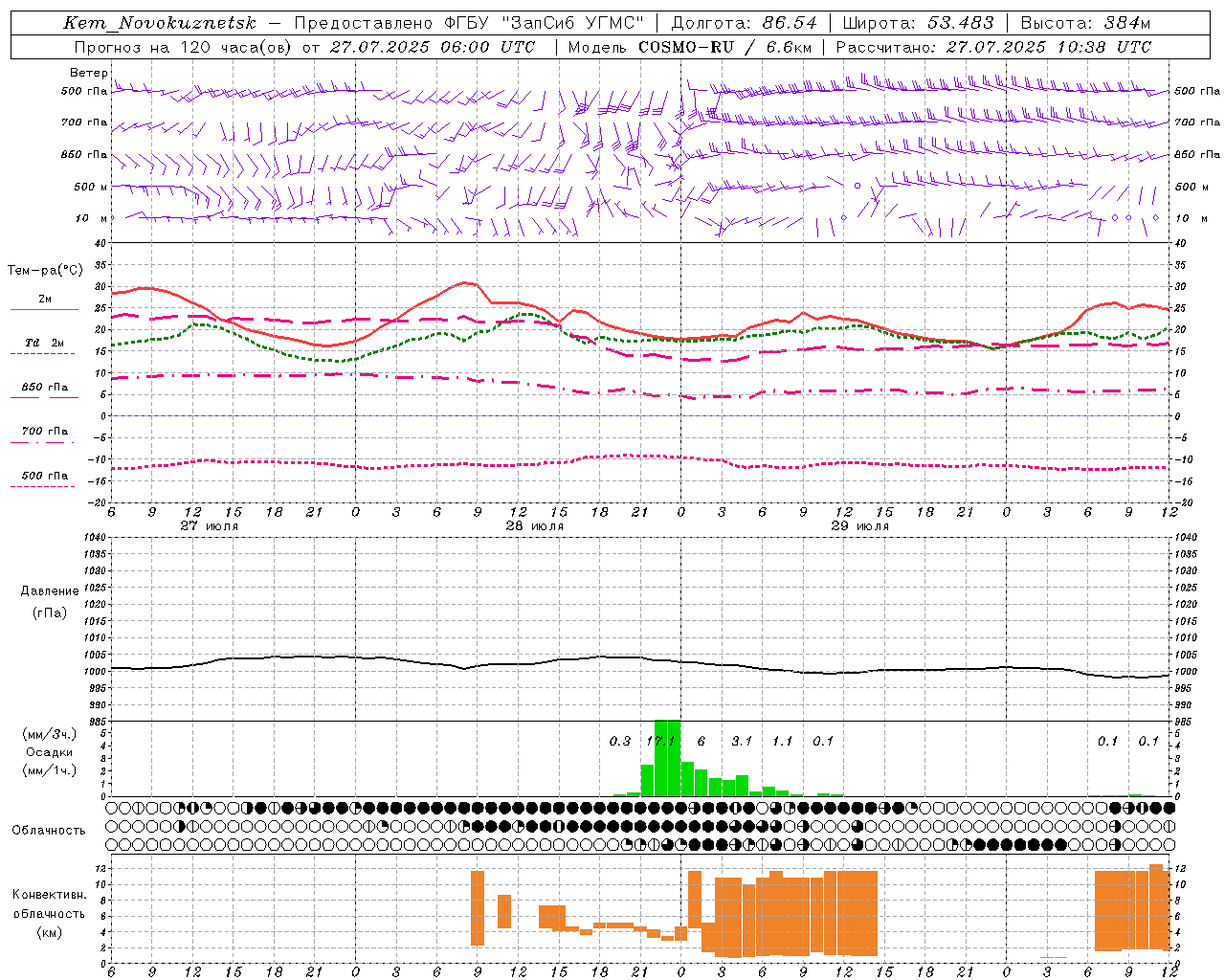Click the 28 июля date label
This screenshot has width=1225, height=980.
tap(534, 526)
